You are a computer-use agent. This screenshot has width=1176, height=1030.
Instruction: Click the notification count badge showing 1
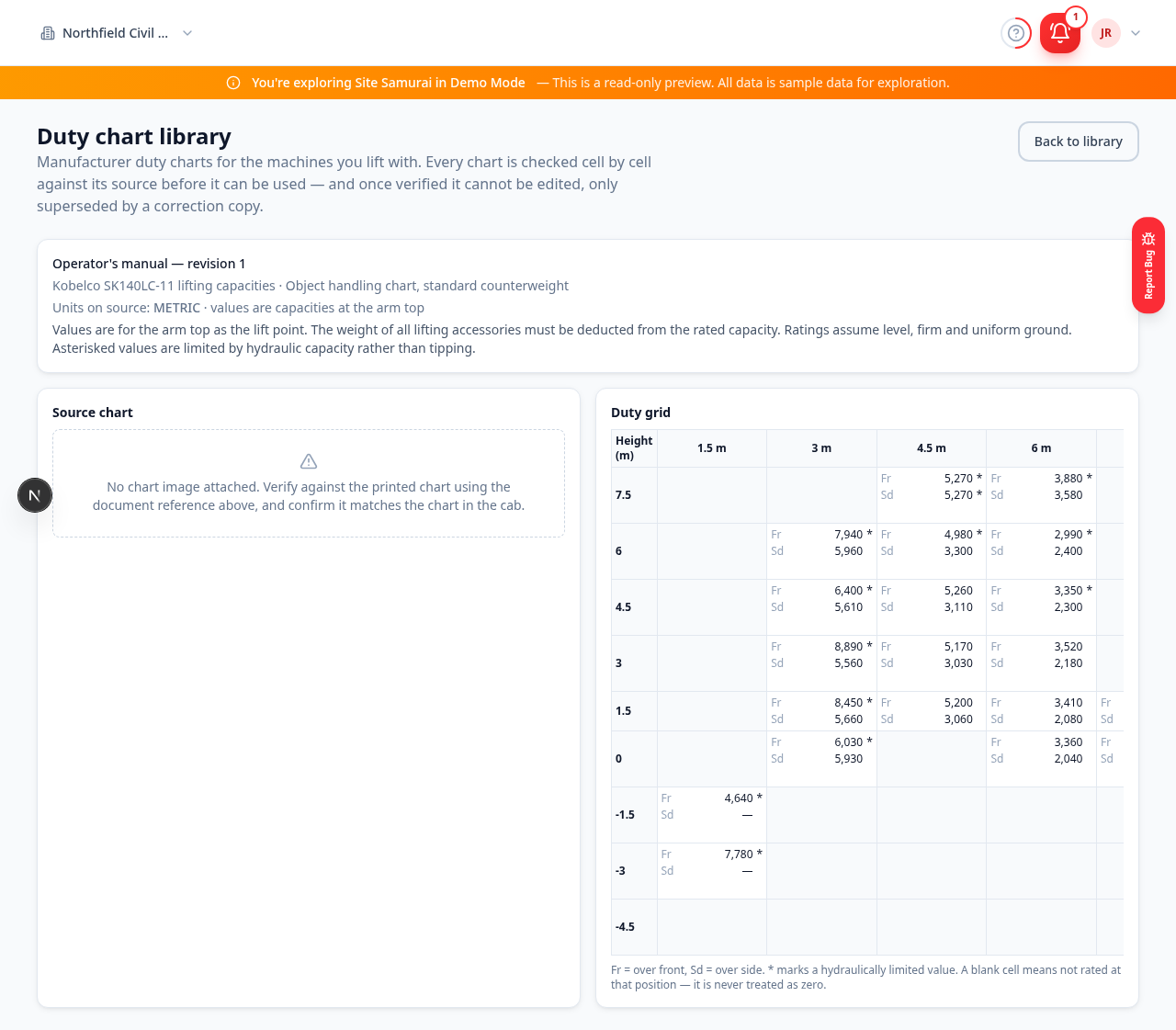1076,17
